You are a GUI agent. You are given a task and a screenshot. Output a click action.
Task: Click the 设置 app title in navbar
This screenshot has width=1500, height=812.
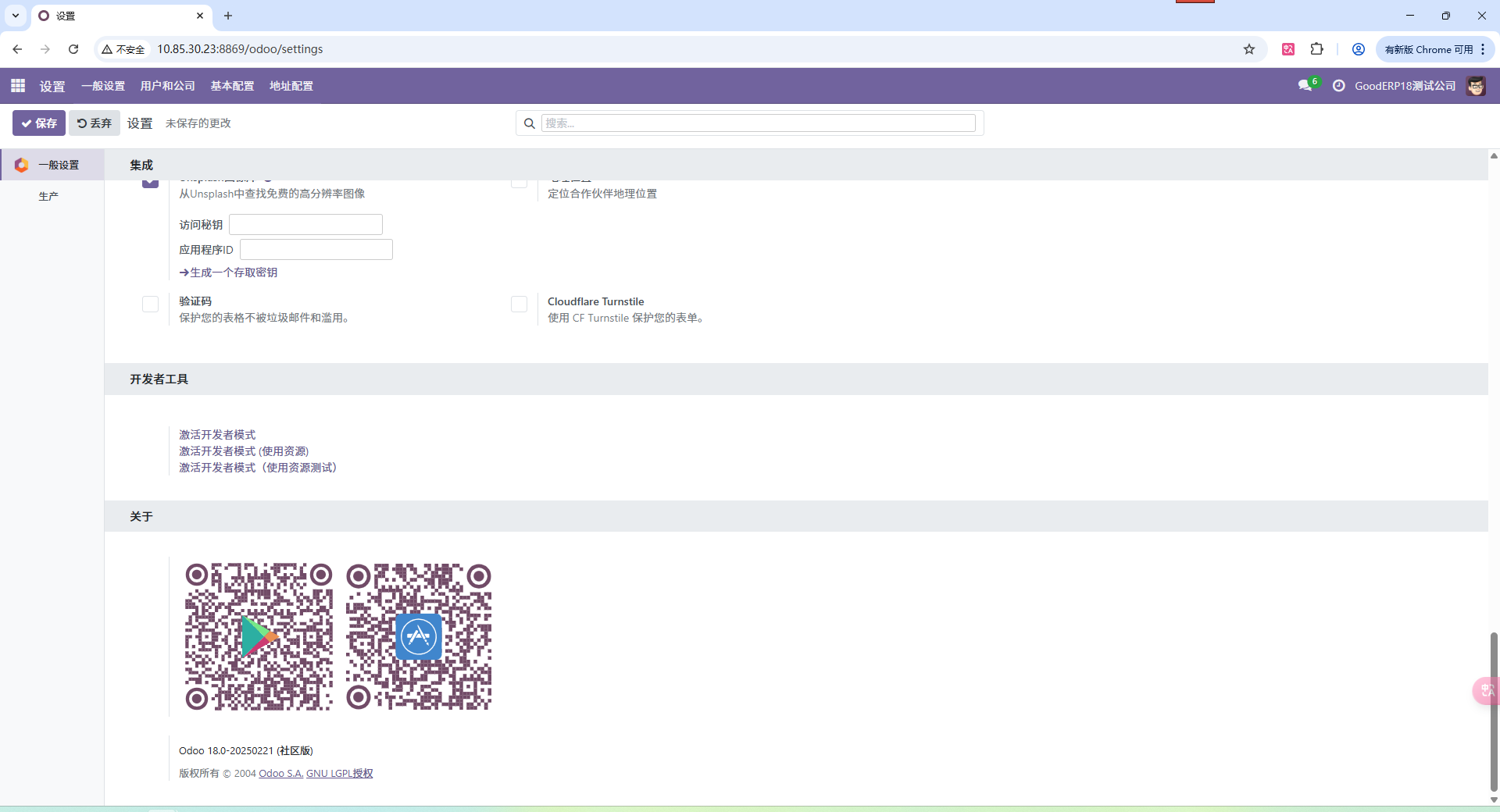tap(52, 86)
